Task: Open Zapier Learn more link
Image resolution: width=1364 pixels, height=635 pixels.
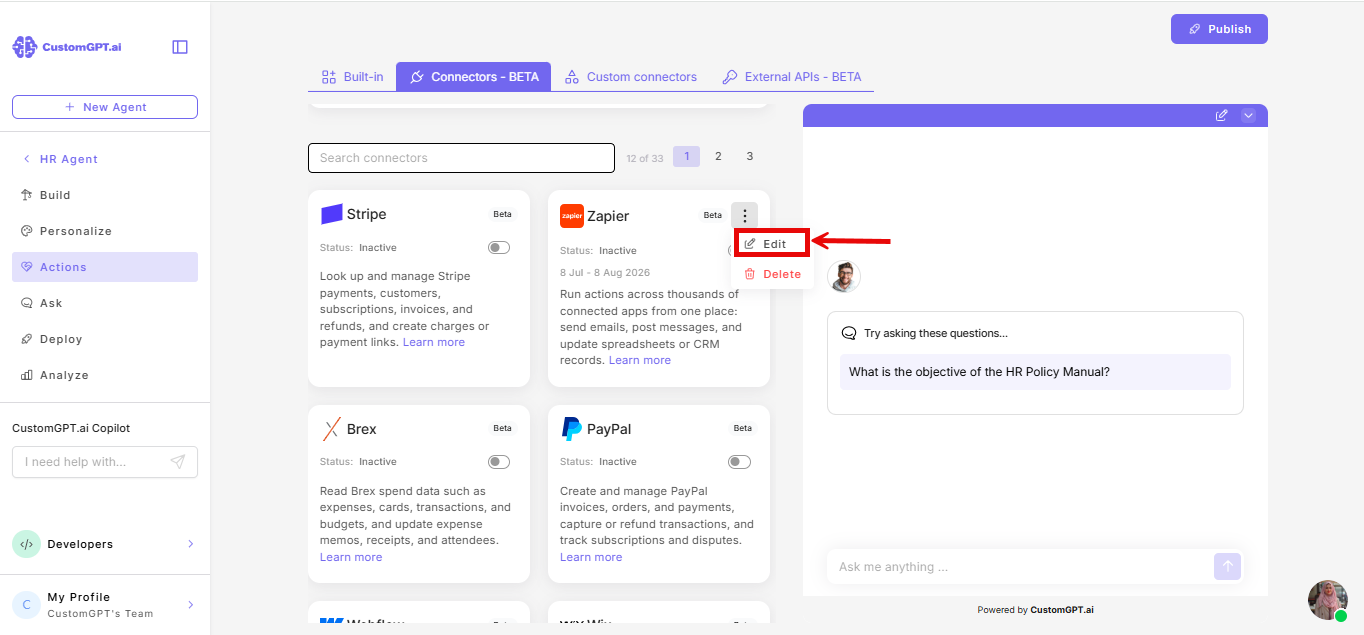Action: click(640, 360)
